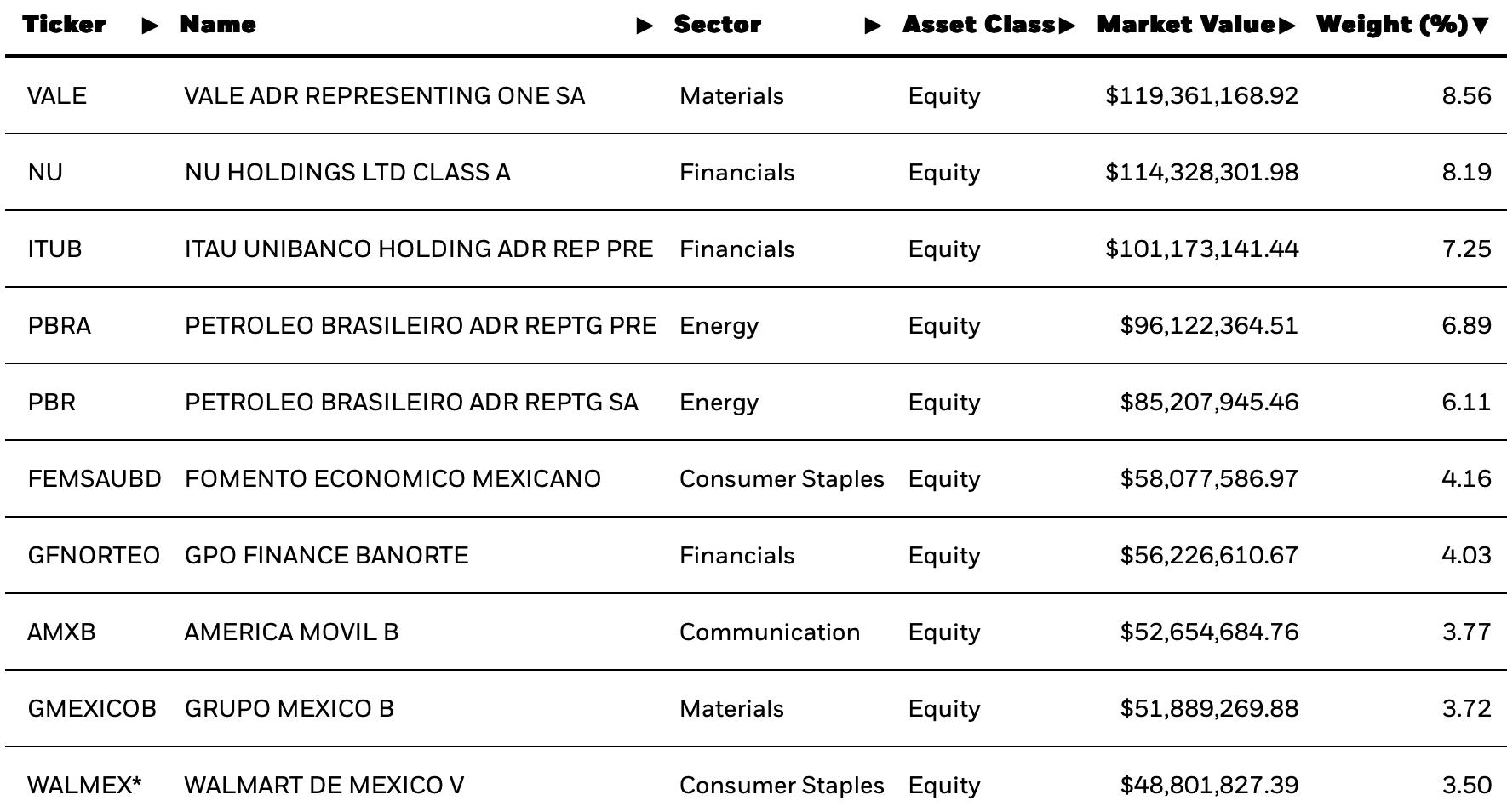Image resolution: width=1507 pixels, height=812 pixels.
Task: Click AMERICA MOVIL B holding name
Action: coord(291,632)
